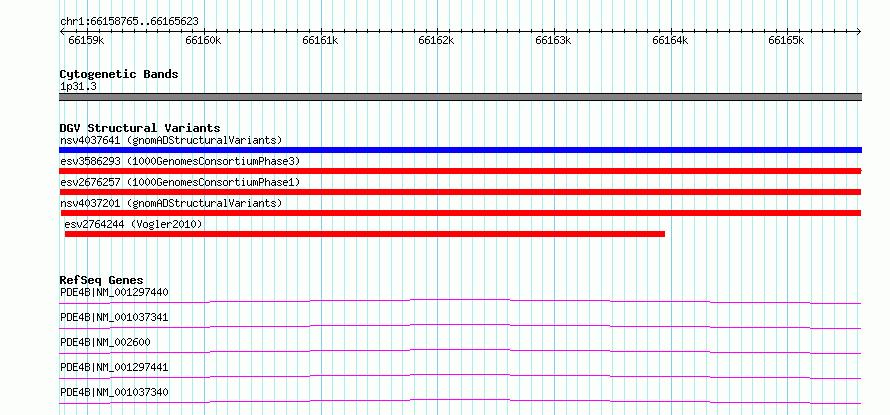The image size is (890, 415).
Task: Open the PDE4B|NM_001037340 transcript label
Action: tap(114, 392)
